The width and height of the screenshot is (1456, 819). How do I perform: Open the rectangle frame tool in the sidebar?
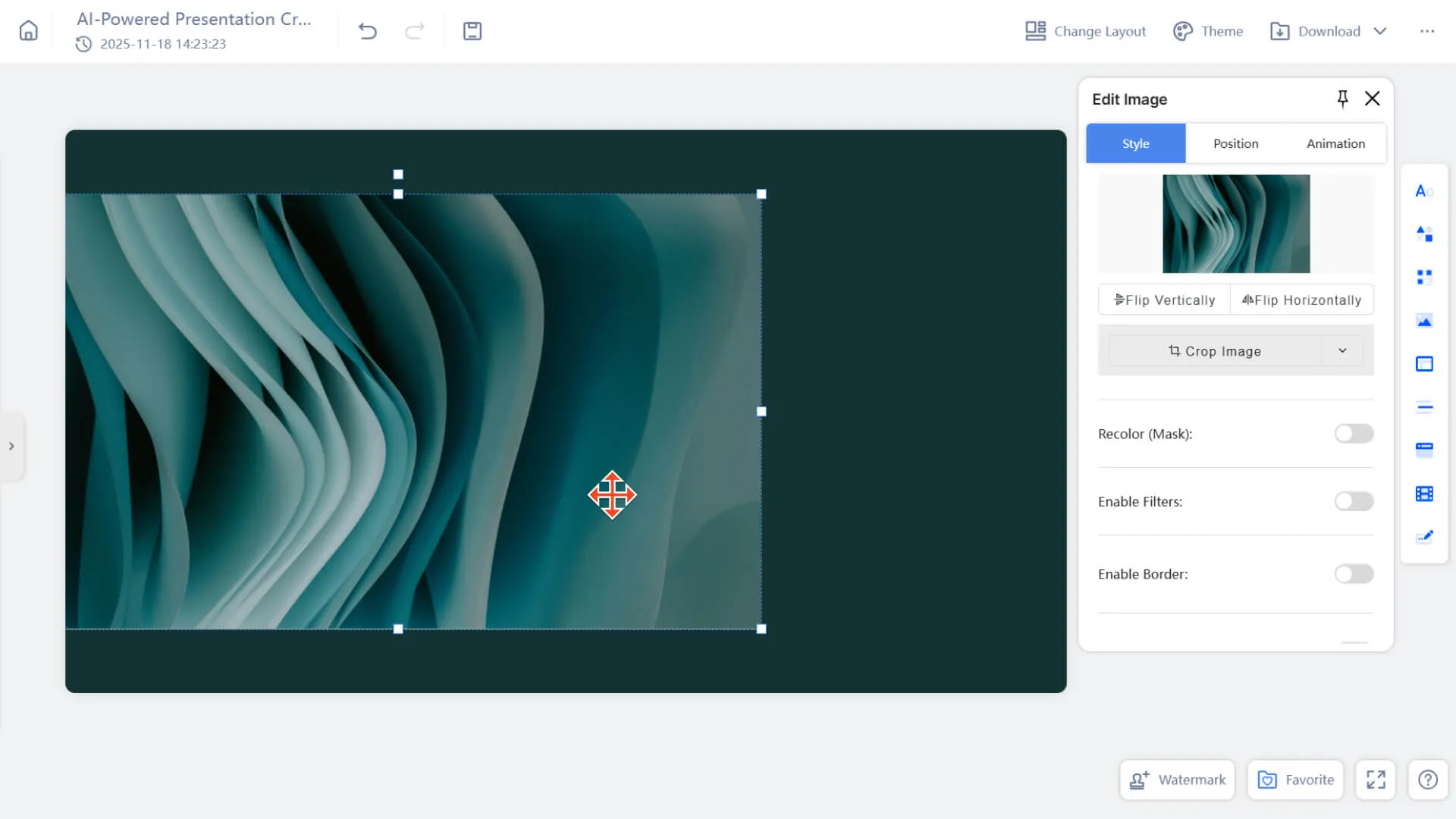pyautogui.click(x=1424, y=364)
